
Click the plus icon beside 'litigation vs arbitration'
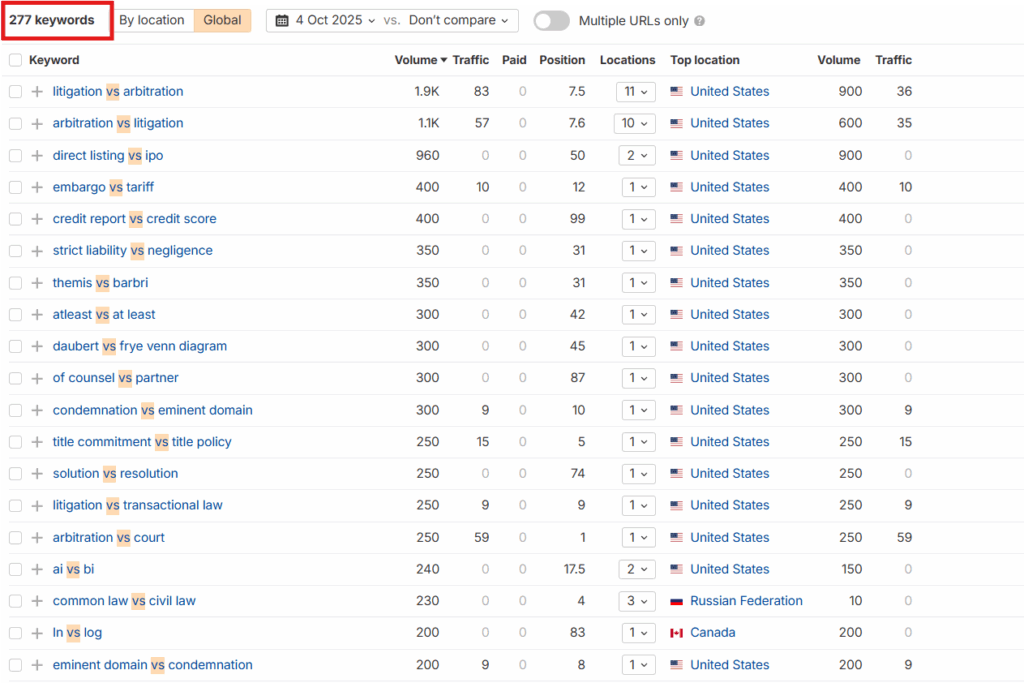(37, 92)
